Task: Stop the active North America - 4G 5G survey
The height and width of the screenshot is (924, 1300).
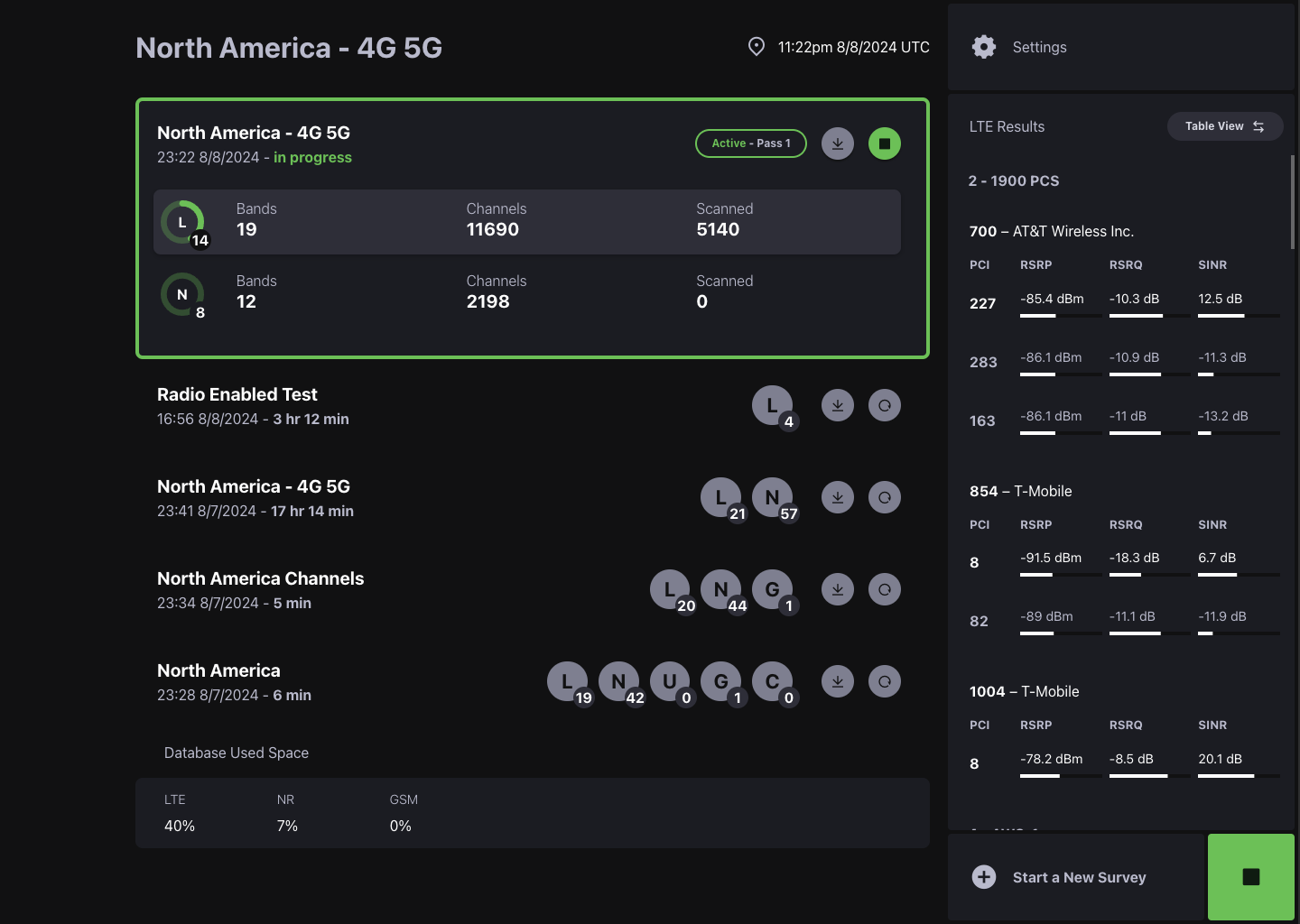Action: (x=884, y=143)
